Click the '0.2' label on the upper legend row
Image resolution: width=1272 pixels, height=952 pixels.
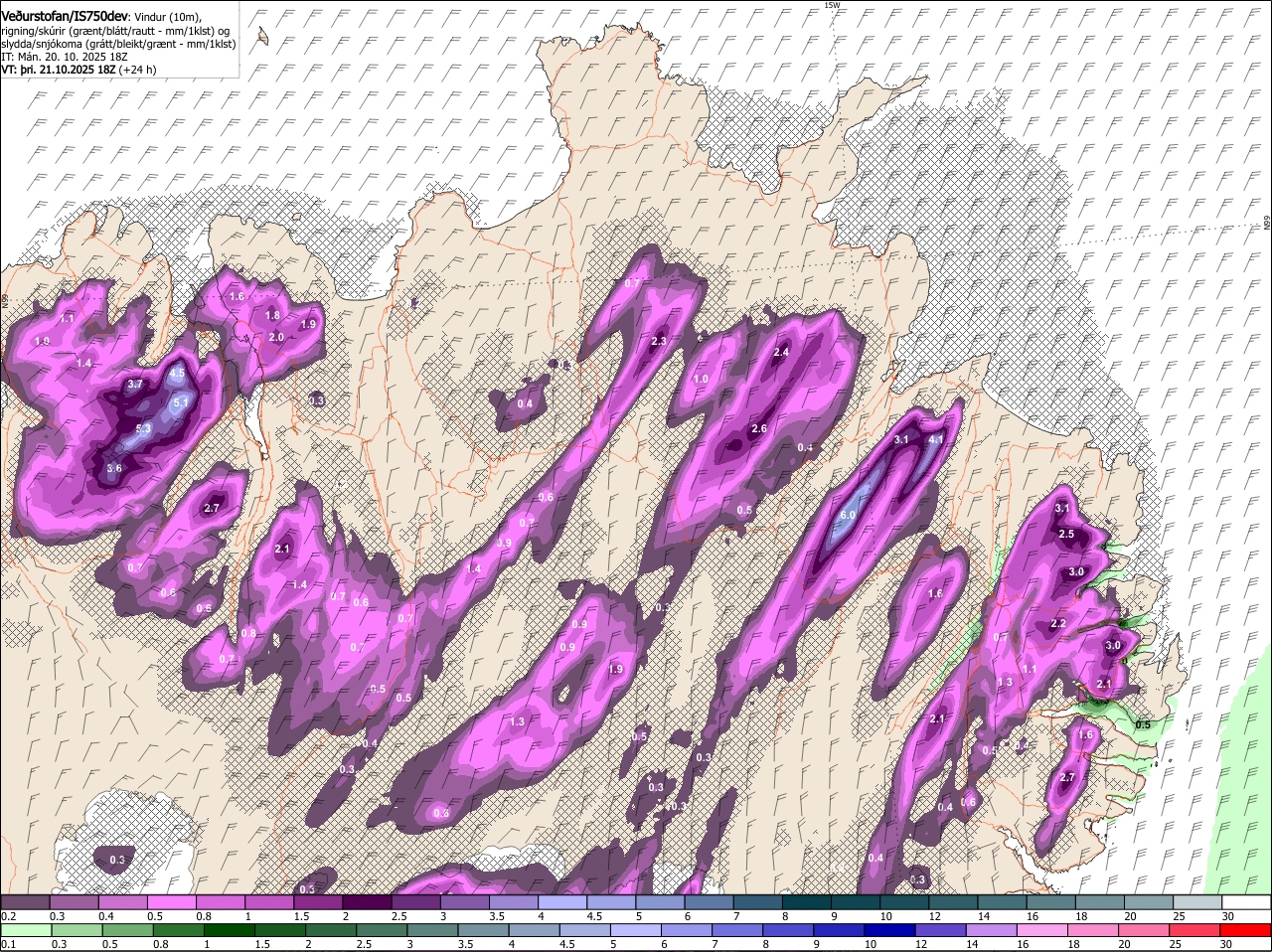coord(8,917)
